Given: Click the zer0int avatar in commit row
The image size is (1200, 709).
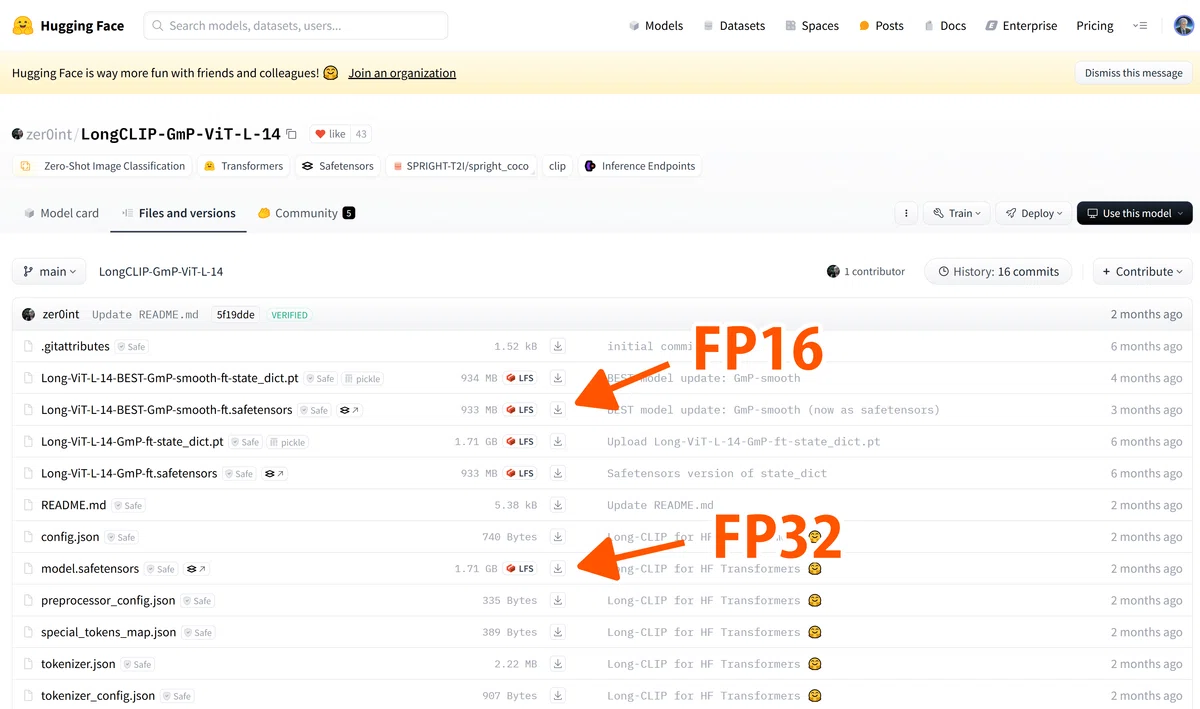Looking at the screenshot, I should tap(29, 314).
